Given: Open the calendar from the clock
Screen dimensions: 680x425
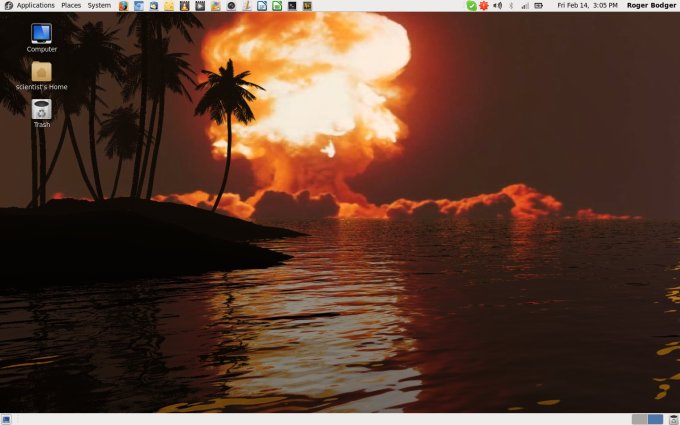Looking at the screenshot, I should [587, 6].
